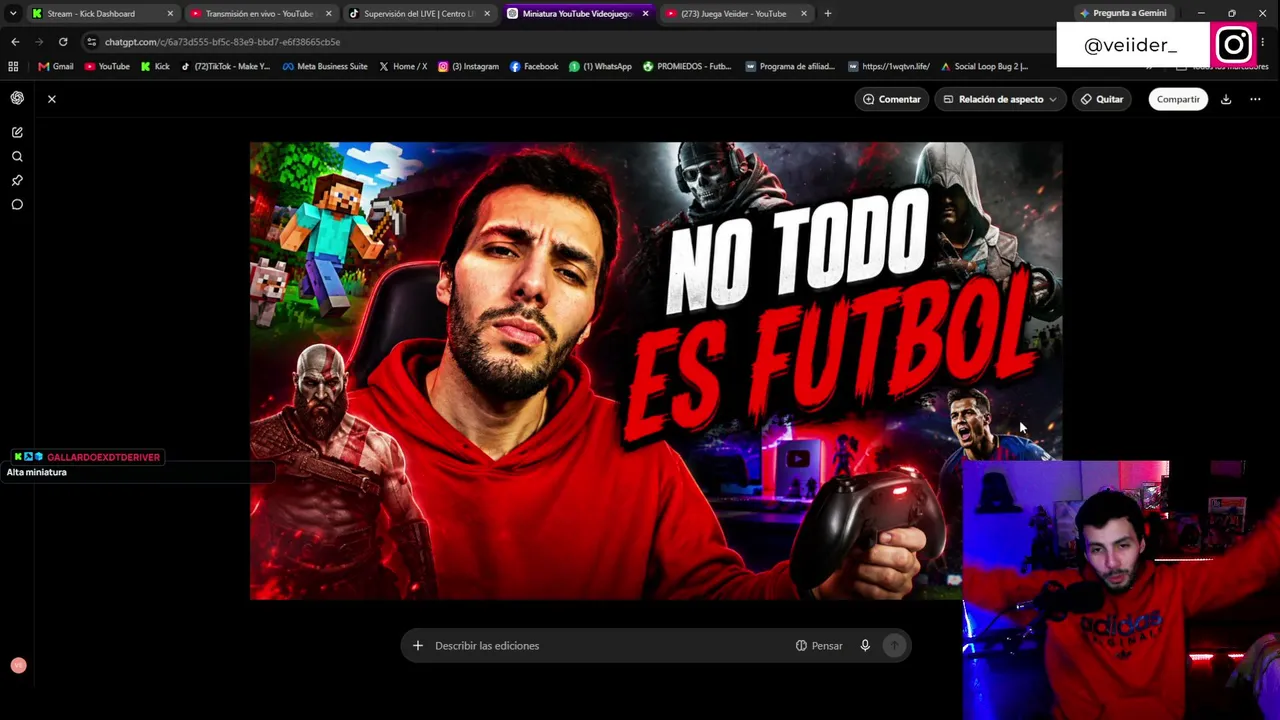Focus the Describir las ediciones input field

[610, 646]
